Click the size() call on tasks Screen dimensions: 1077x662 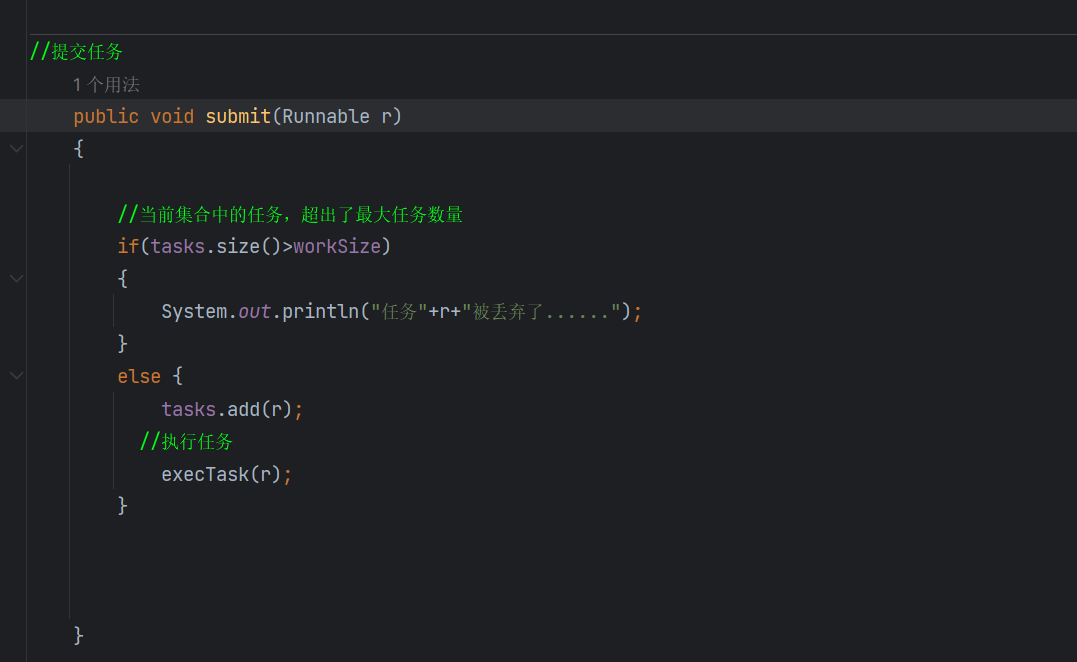click(x=238, y=246)
